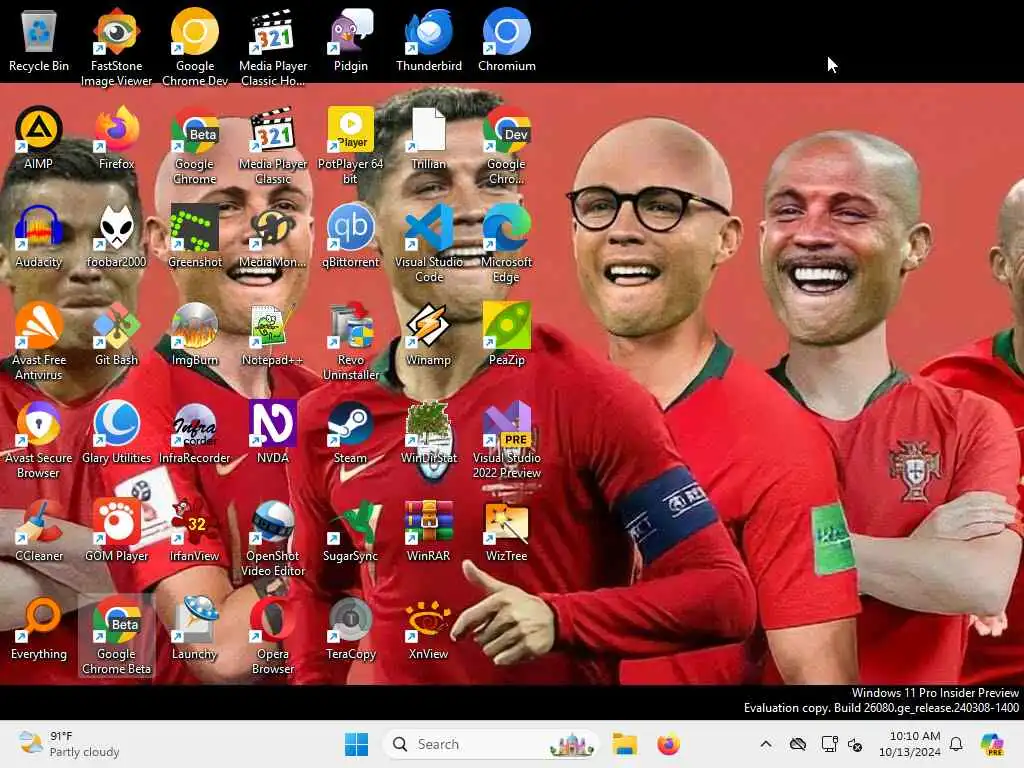The image size is (1024, 768).
Task: Open GOM Player icon
Action: (x=116, y=530)
